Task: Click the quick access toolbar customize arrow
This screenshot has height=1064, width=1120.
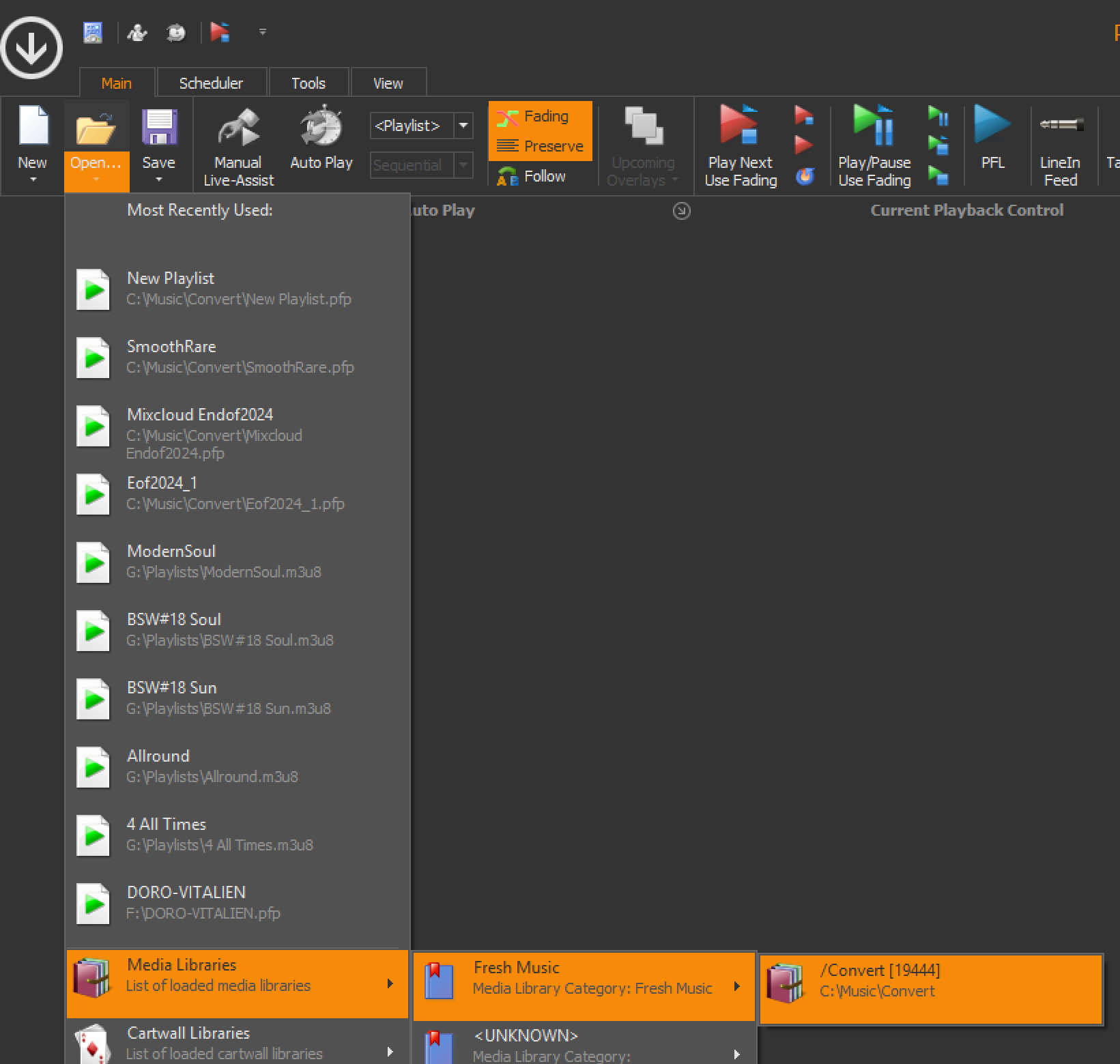Action: point(263,32)
